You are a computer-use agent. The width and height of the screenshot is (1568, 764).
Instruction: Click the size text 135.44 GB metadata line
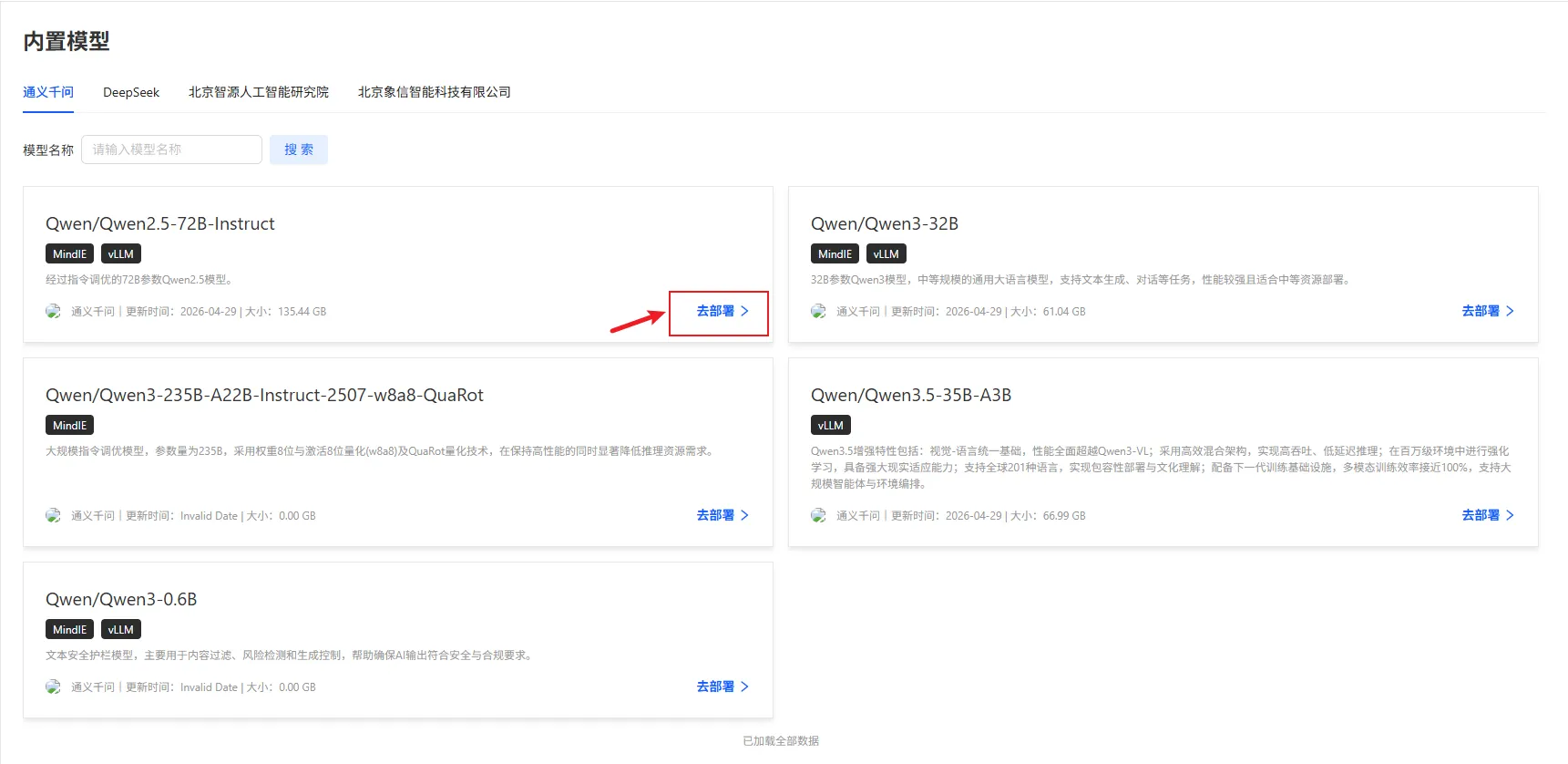(199, 312)
